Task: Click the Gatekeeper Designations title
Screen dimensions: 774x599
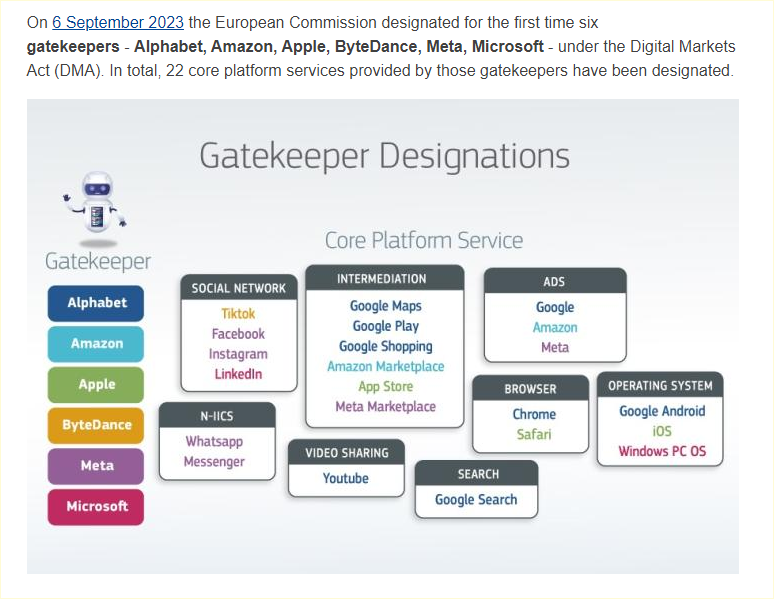Action: 385,156
